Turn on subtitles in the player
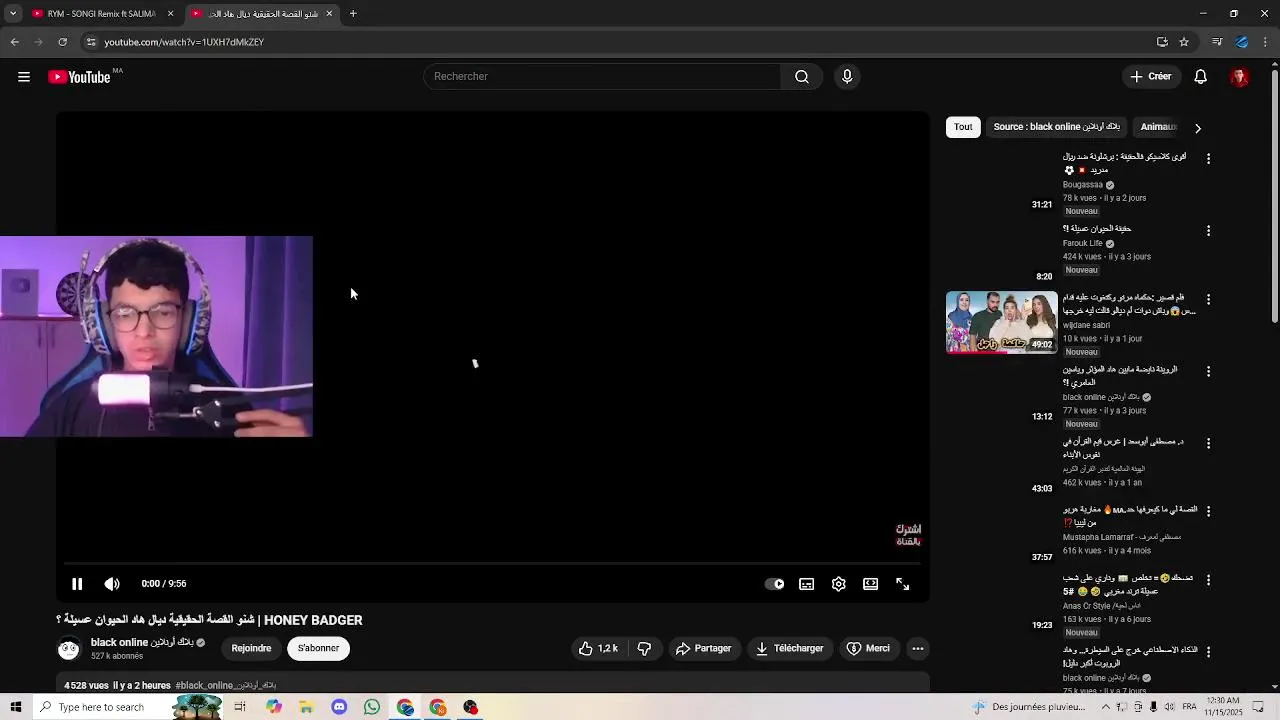The width and height of the screenshot is (1280, 720). coord(807,584)
